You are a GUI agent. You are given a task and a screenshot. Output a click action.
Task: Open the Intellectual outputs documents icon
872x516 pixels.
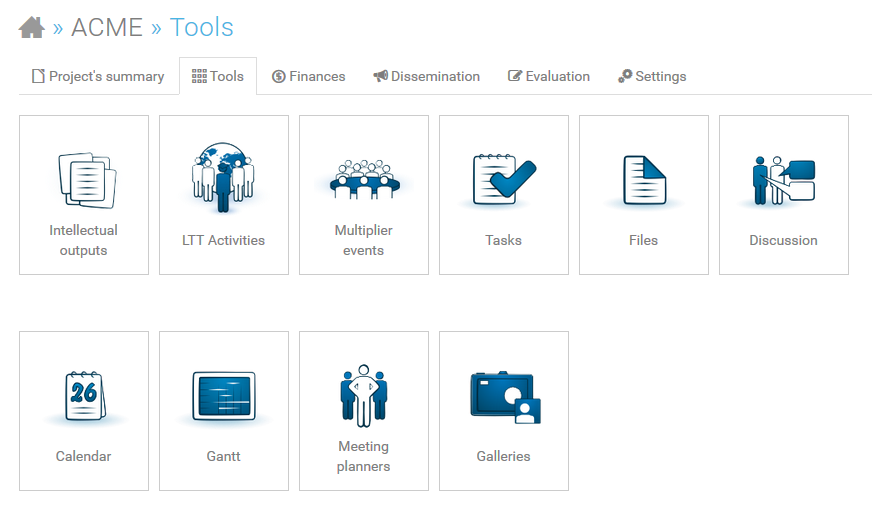84,179
